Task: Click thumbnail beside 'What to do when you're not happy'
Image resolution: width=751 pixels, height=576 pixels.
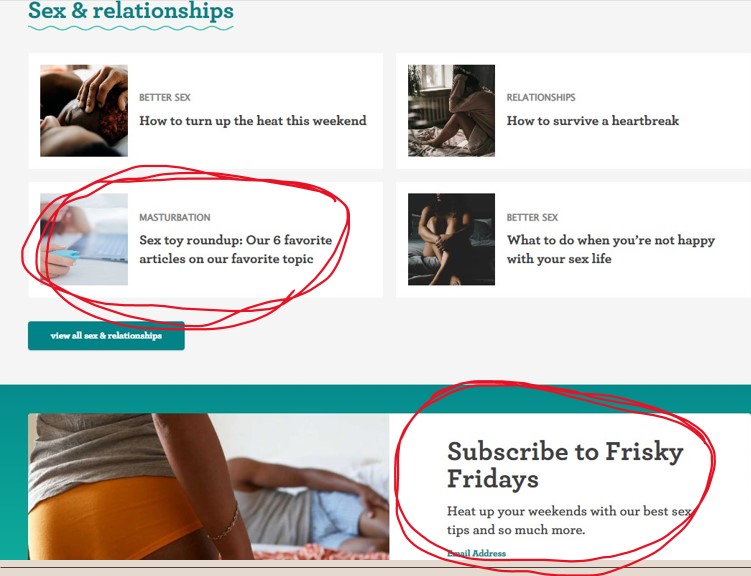Action: [x=451, y=239]
